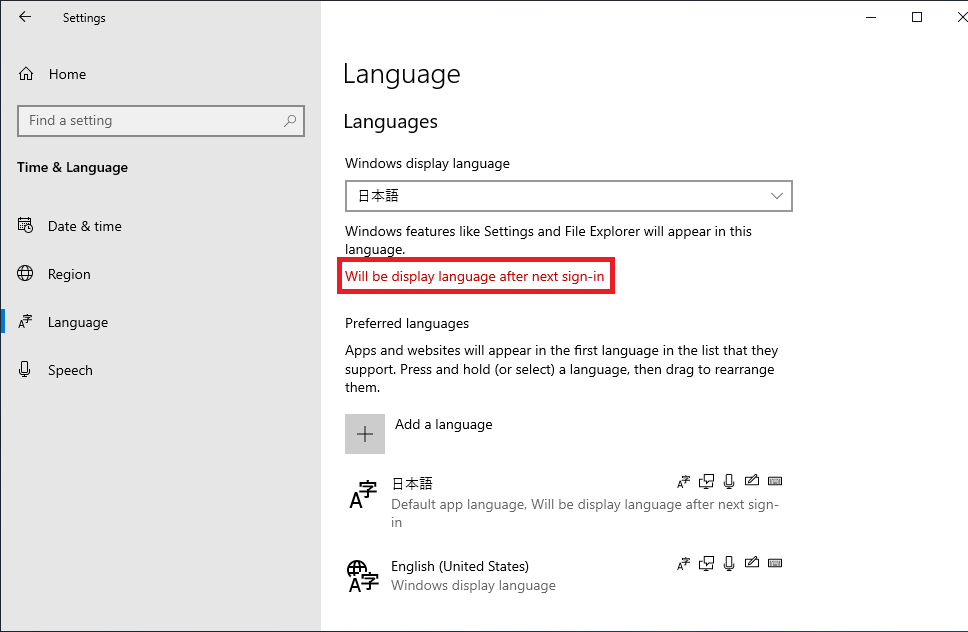The image size is (968, 632).
Task: Click the plus icon to add a language
Action: [365, 434]
